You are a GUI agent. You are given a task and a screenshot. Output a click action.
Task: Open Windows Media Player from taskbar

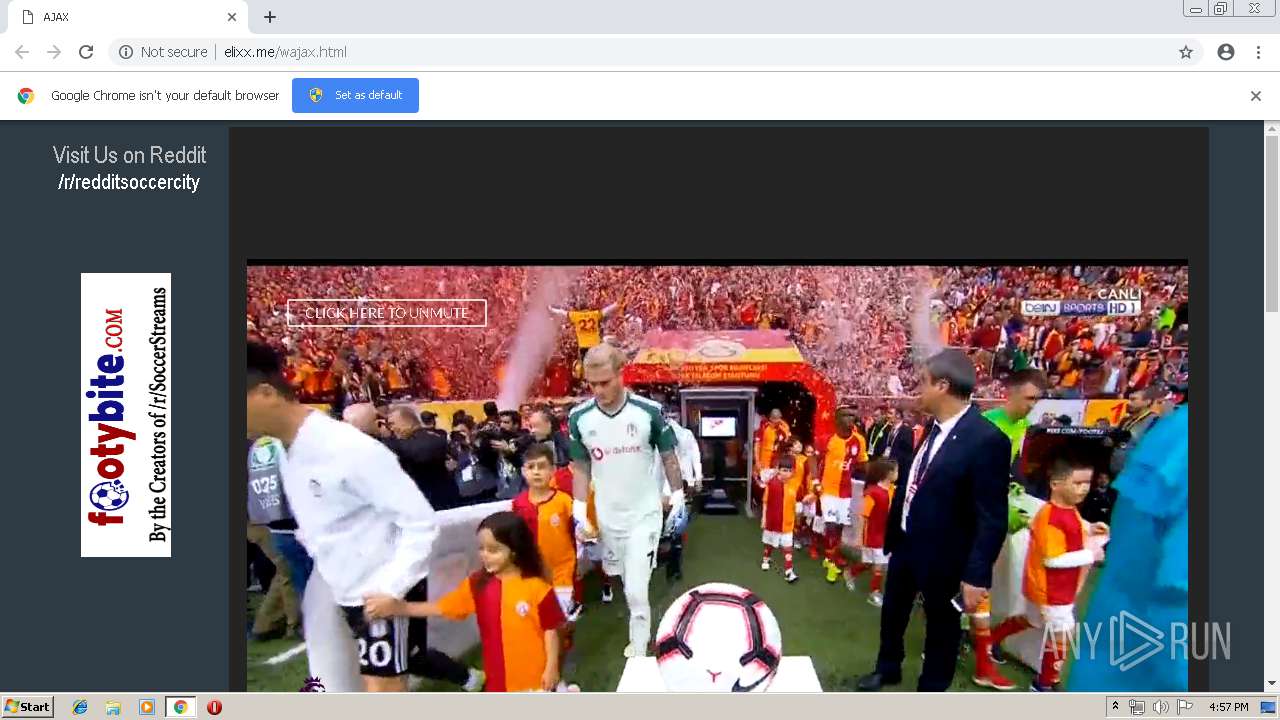147,707
